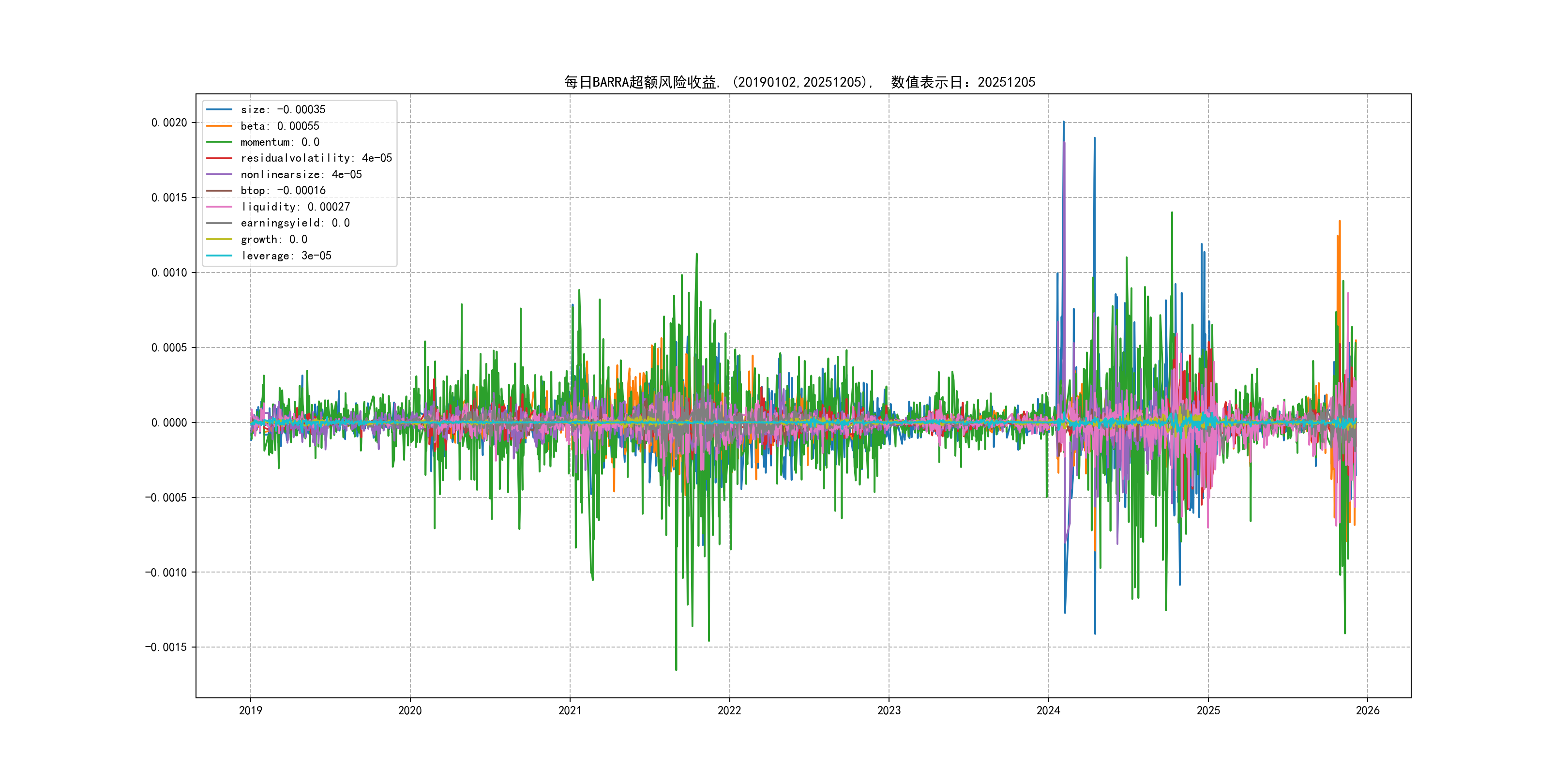Click the 2022 x-axis tick label

(x=729, y=710)
